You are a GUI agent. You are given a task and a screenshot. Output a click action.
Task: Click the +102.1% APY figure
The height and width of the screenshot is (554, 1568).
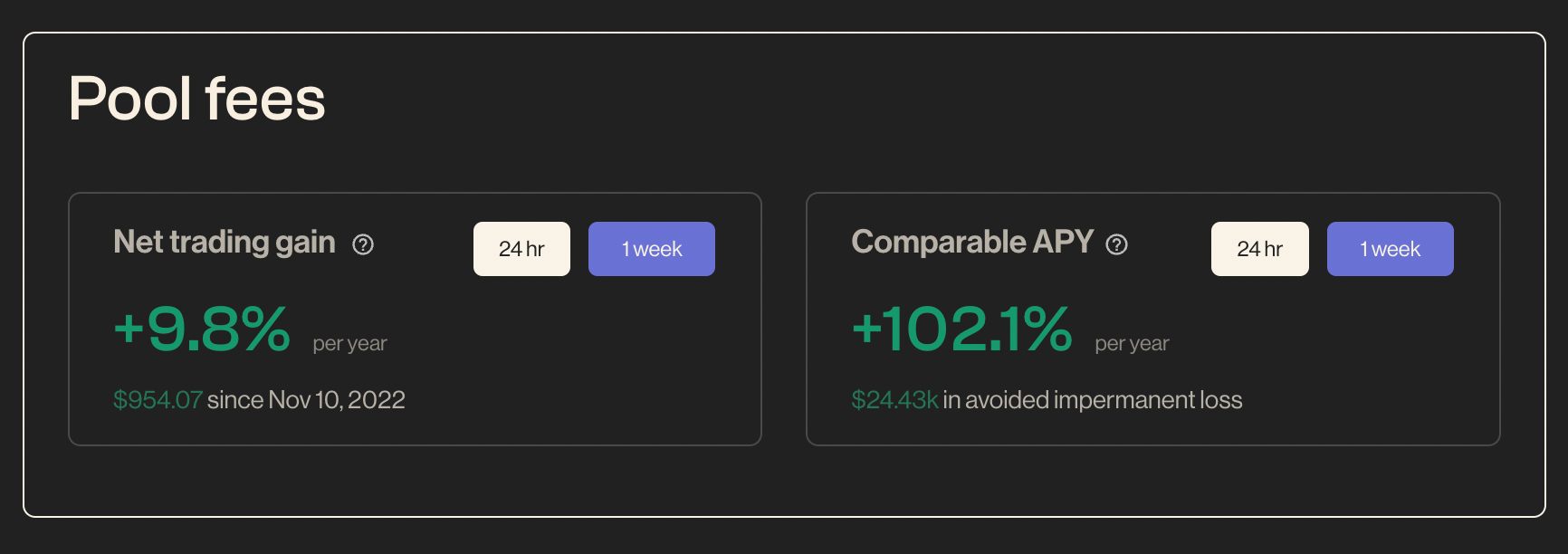[x=962, y=328]
